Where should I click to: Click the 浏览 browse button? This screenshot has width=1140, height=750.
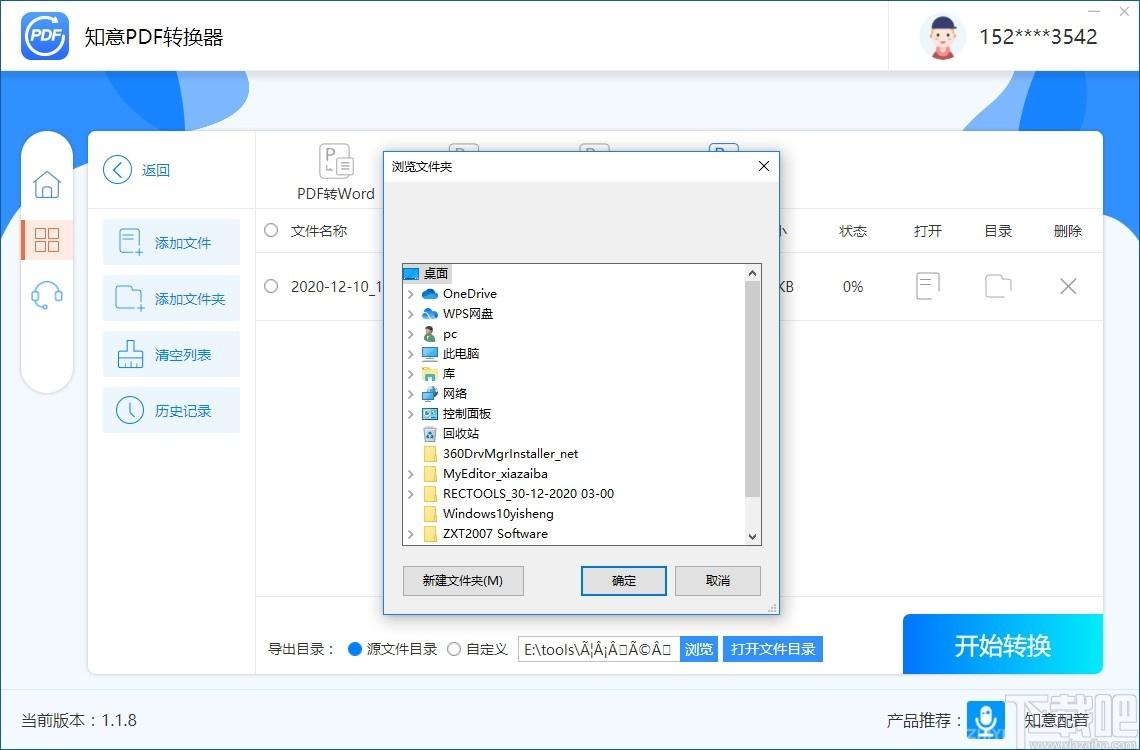[x=699, y=649]
